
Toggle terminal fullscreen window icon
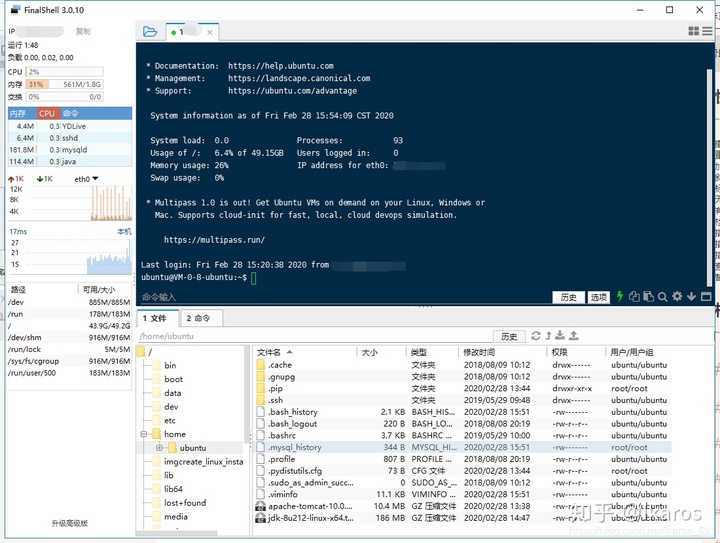pos(706,297)
